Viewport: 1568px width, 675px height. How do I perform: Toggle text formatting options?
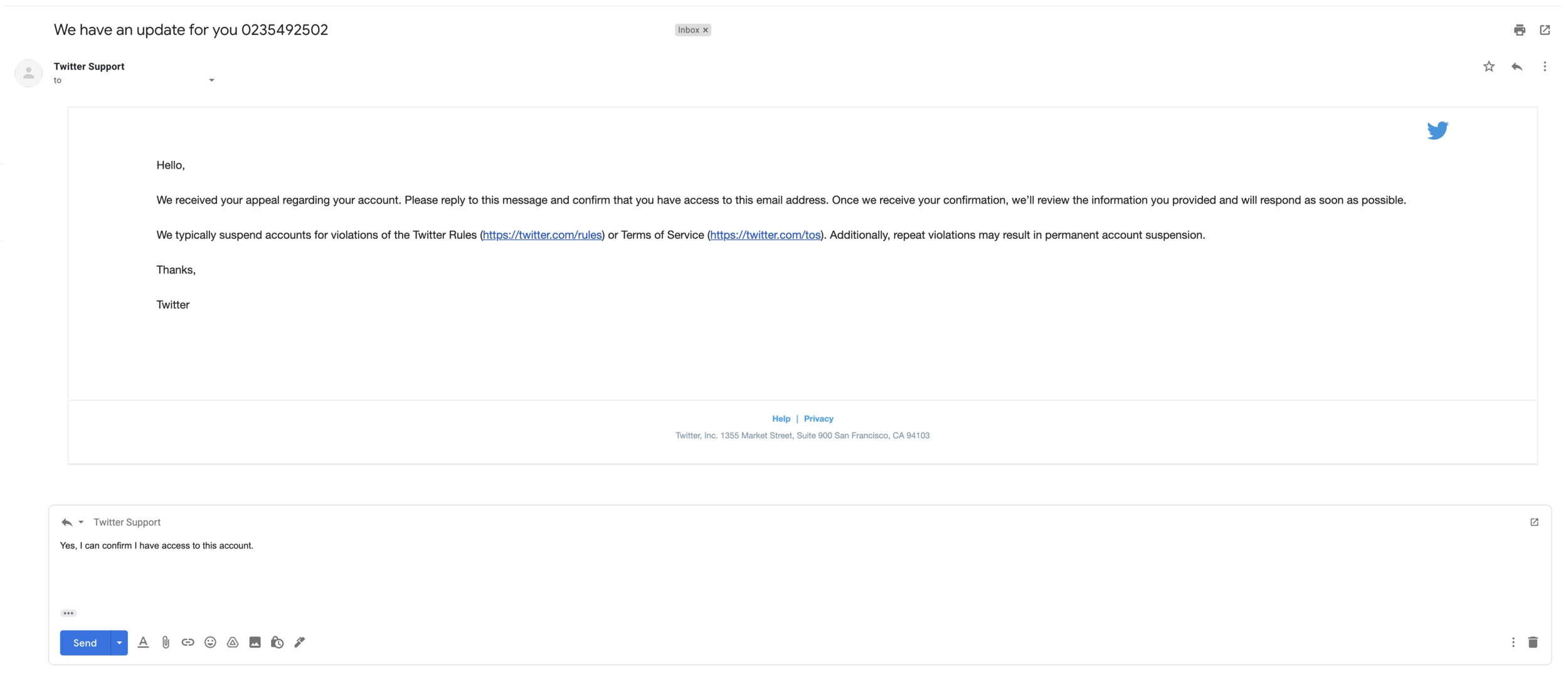[143, 642]
